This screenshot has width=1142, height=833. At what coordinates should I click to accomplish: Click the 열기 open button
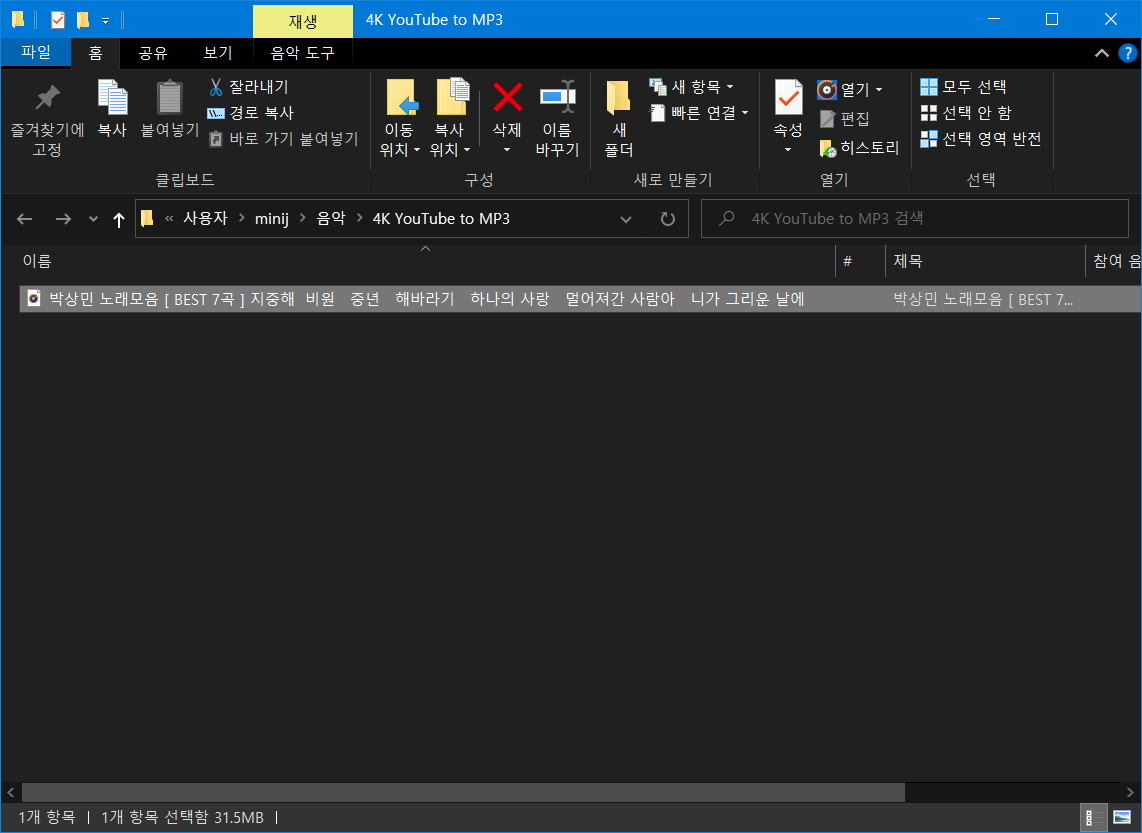click(843, 90)
